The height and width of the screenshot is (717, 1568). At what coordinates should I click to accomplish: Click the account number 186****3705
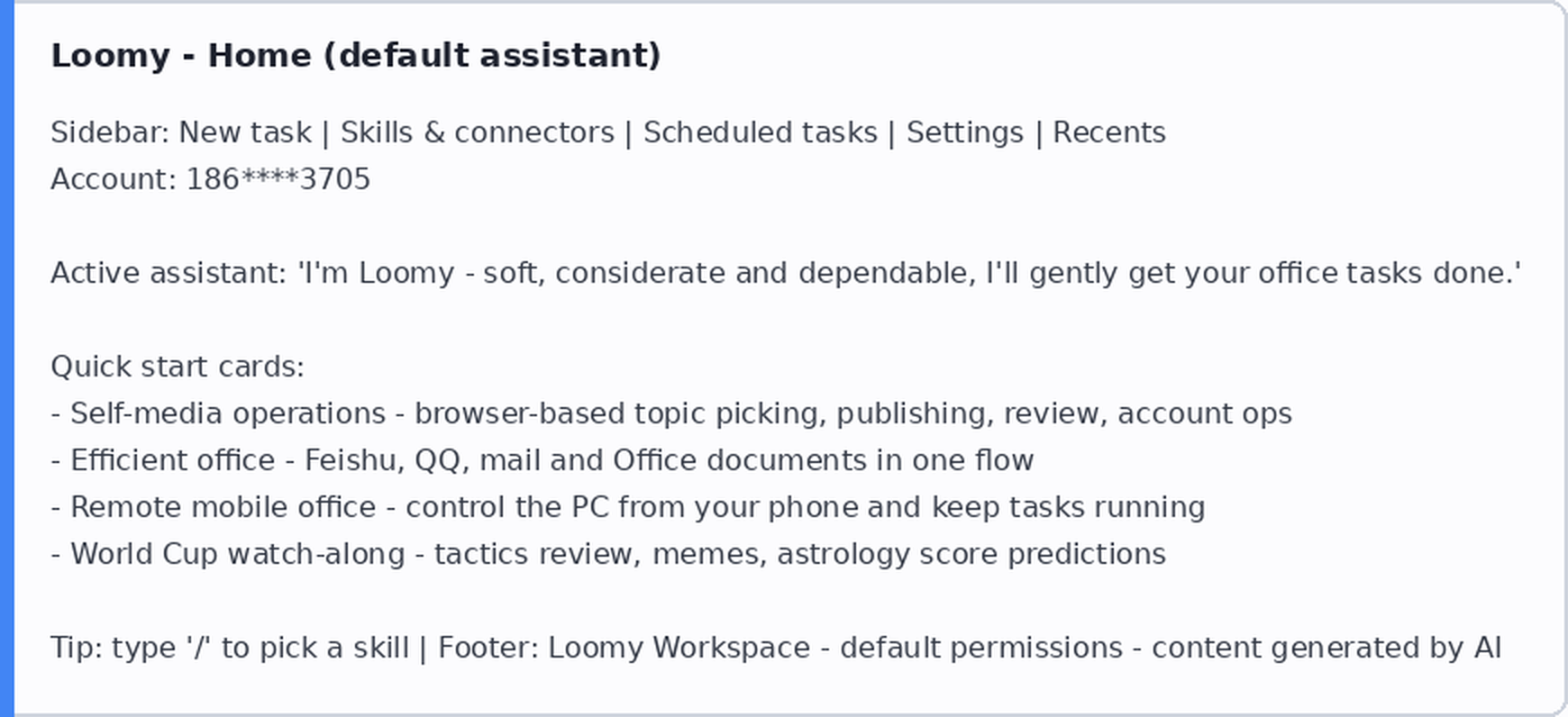pyautogui.click(x=278, y=179)
